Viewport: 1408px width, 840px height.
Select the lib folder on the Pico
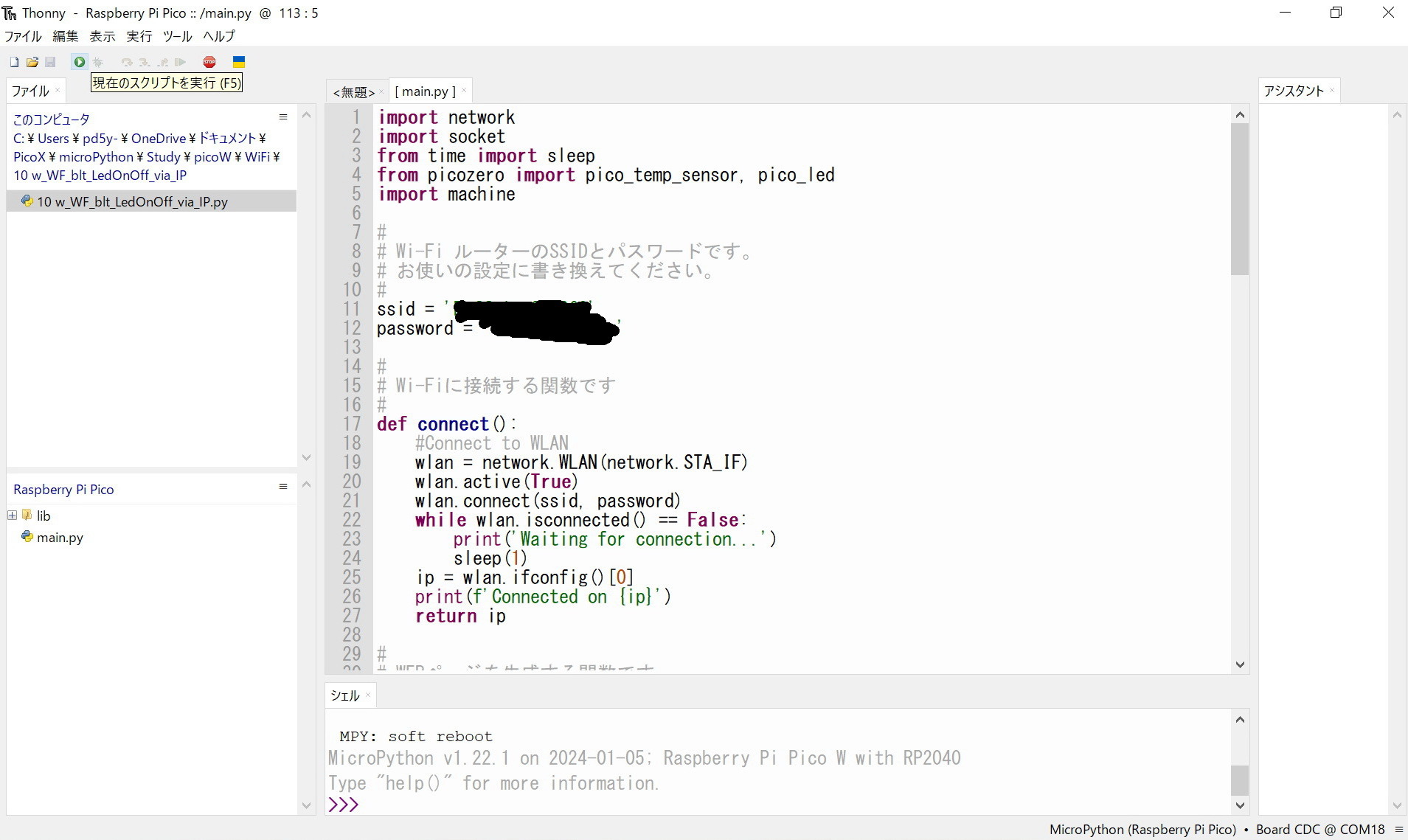coord(44,516)
